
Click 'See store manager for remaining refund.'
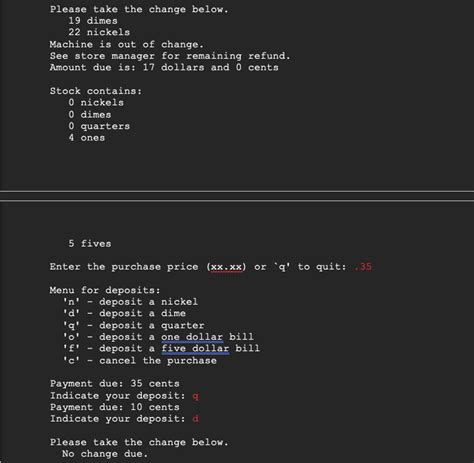tap(170, 56)
